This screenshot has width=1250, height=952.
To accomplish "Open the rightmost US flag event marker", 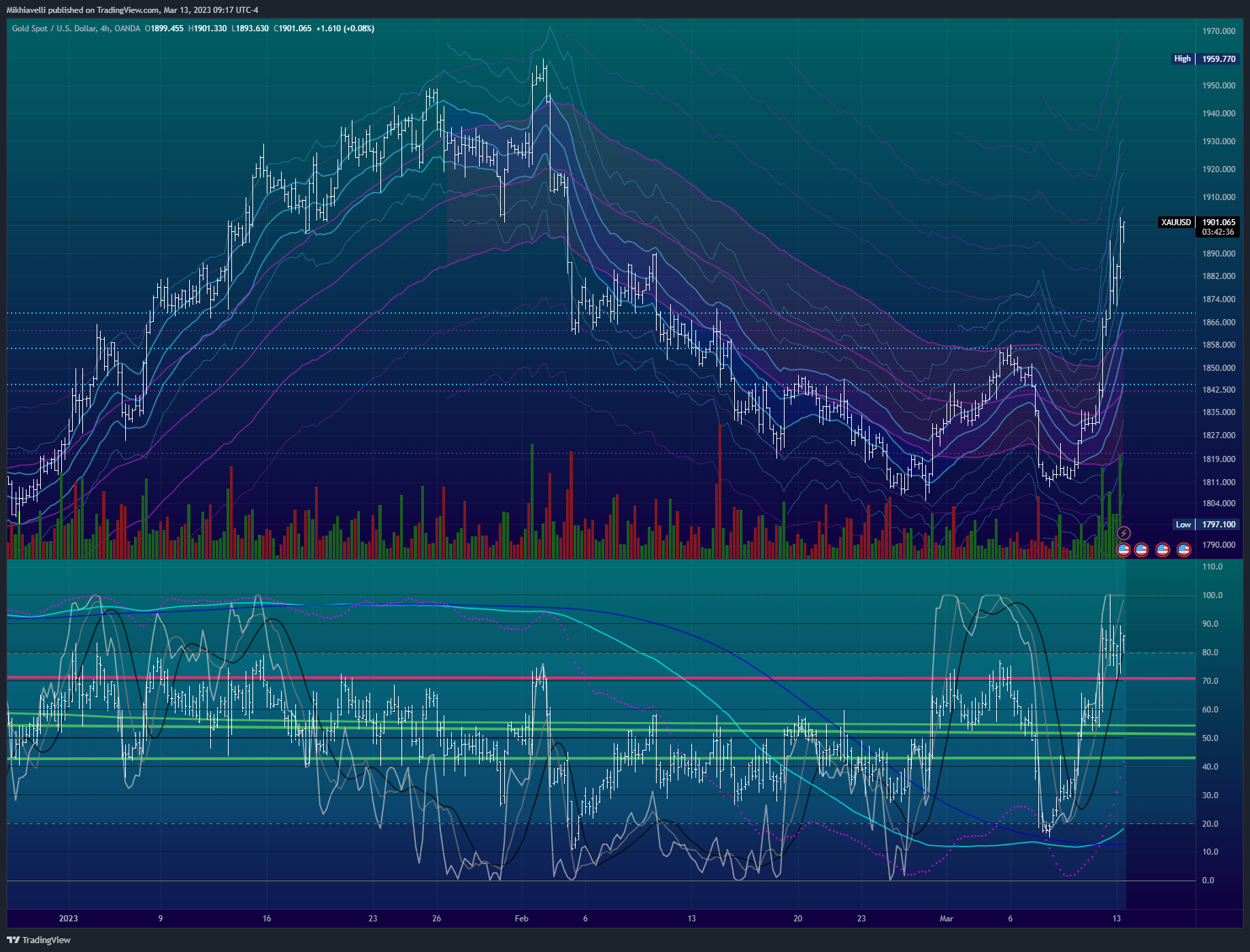I will coord(1184,549).
